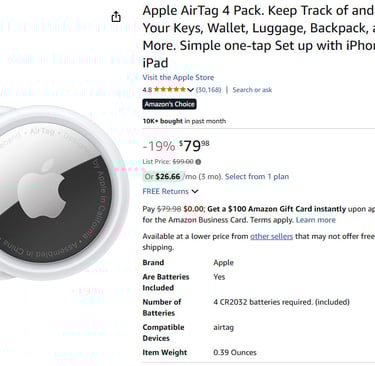This screenshot has width=375, height=366.
Task: Open the other sellers link
Action: 271,236
